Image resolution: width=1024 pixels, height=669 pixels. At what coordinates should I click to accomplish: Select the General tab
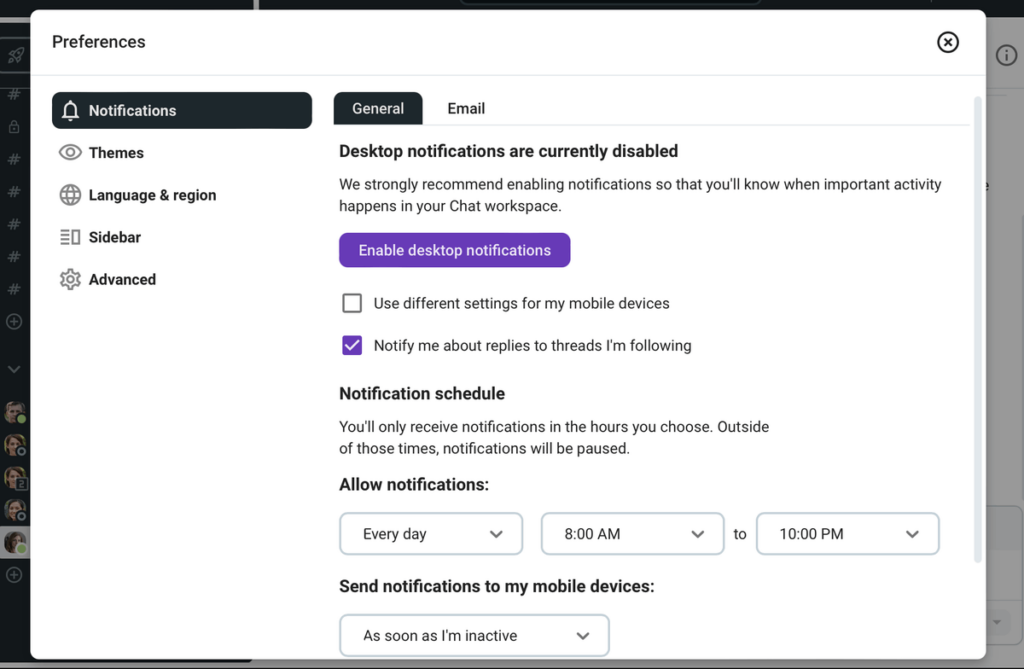[x=378, y=109]
